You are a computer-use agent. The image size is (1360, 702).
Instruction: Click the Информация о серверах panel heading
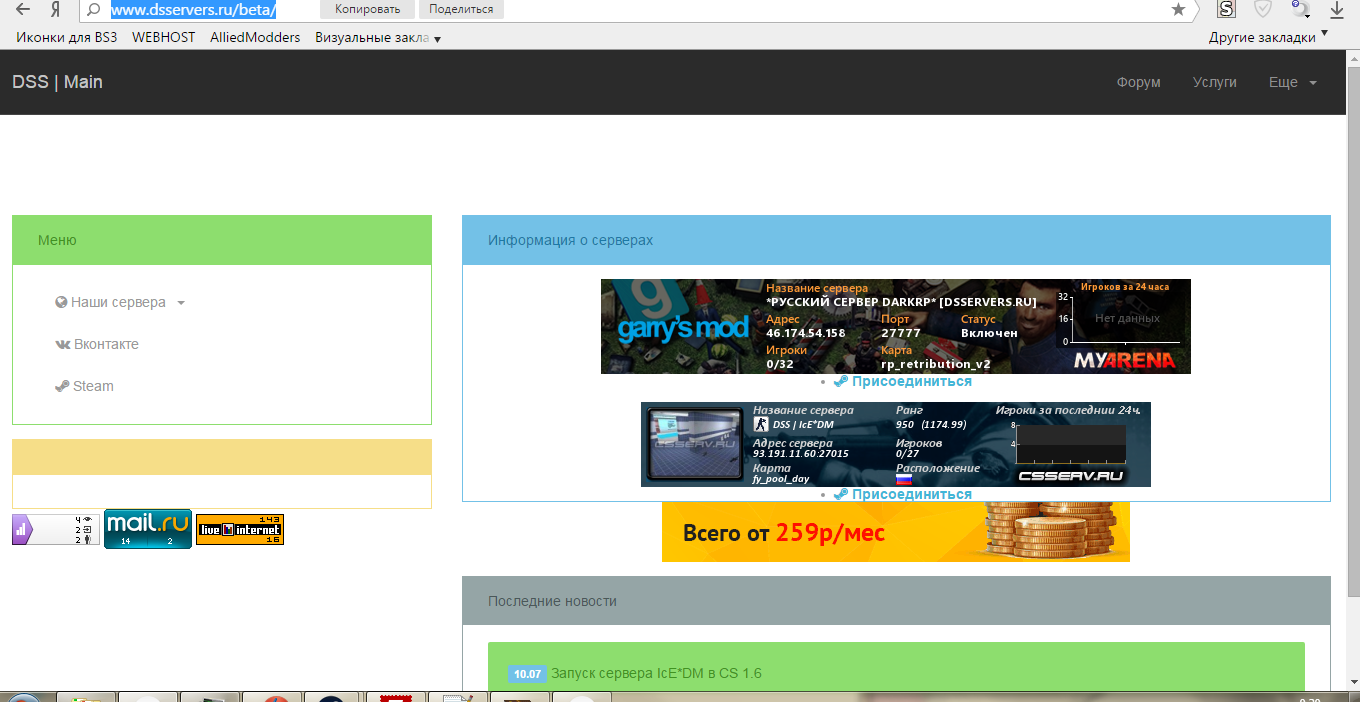pos(896,240)
